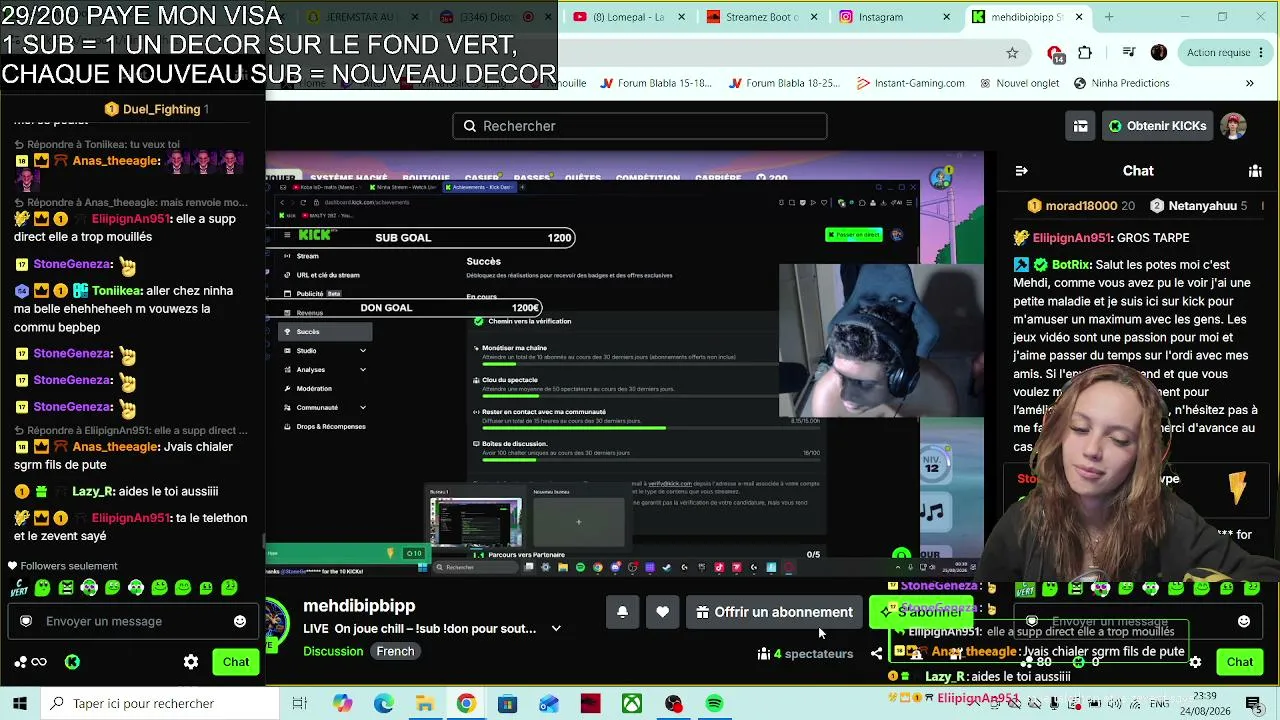1280x720 pixels.
Task: Click username morad18000 in the chat leaderboard
Action: pos(1081,206)
